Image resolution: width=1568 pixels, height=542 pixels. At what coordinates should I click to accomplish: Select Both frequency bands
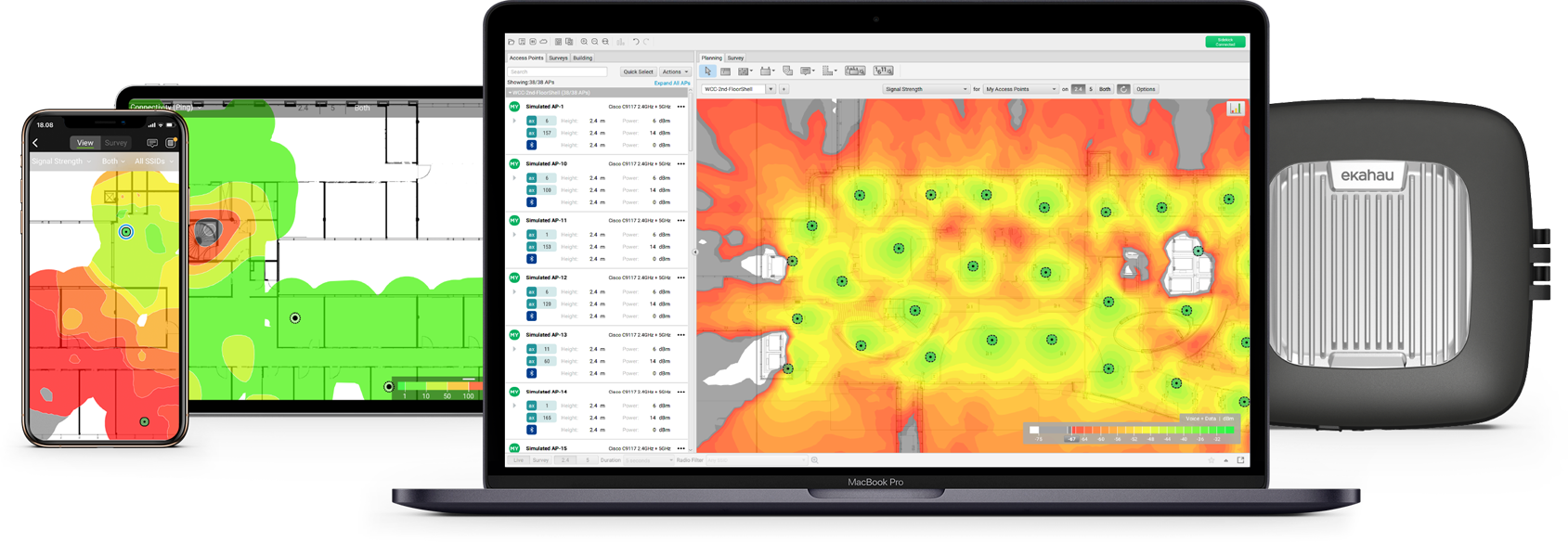1105,89
